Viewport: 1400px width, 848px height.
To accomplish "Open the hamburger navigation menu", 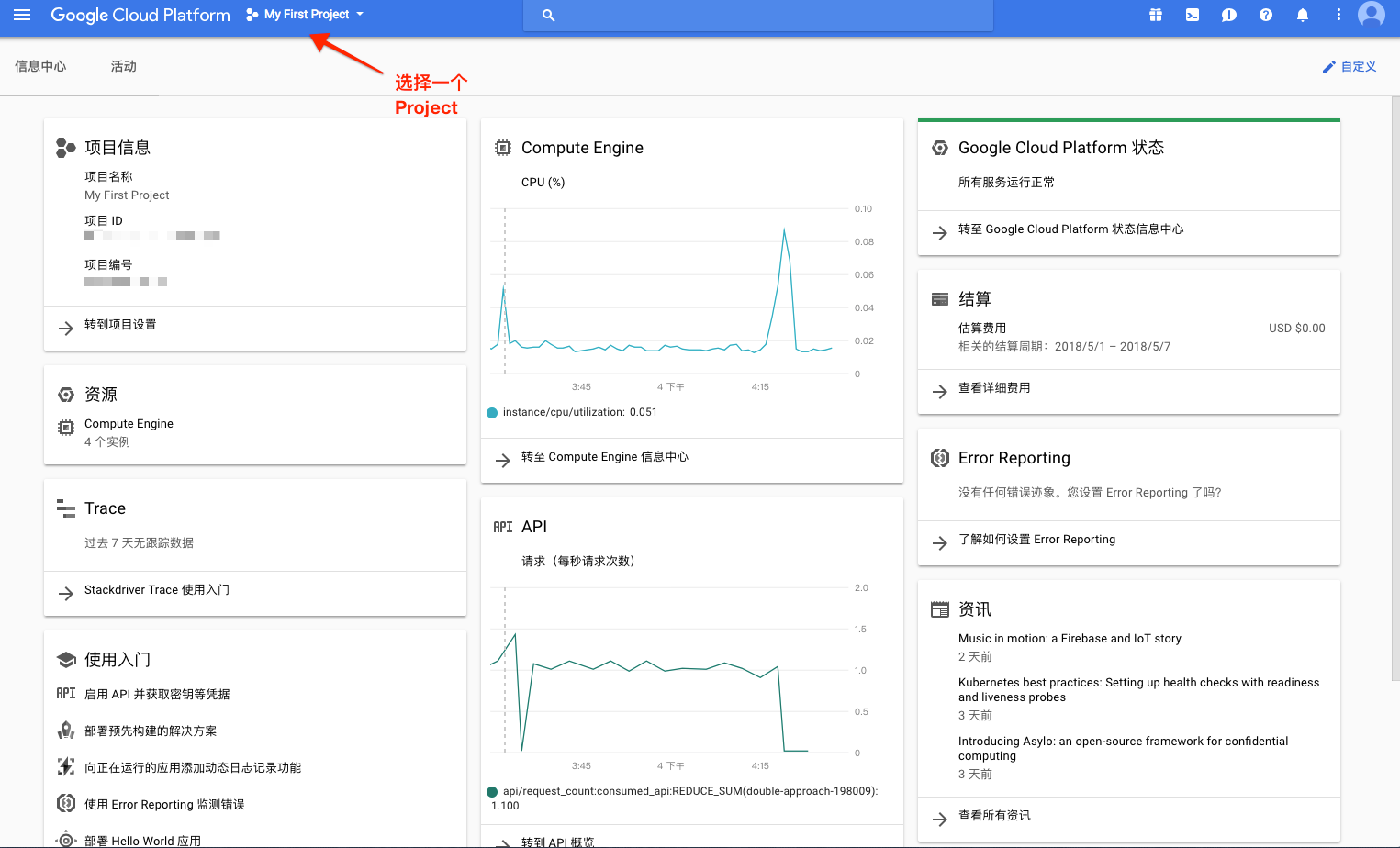I will tap(22, 15).
